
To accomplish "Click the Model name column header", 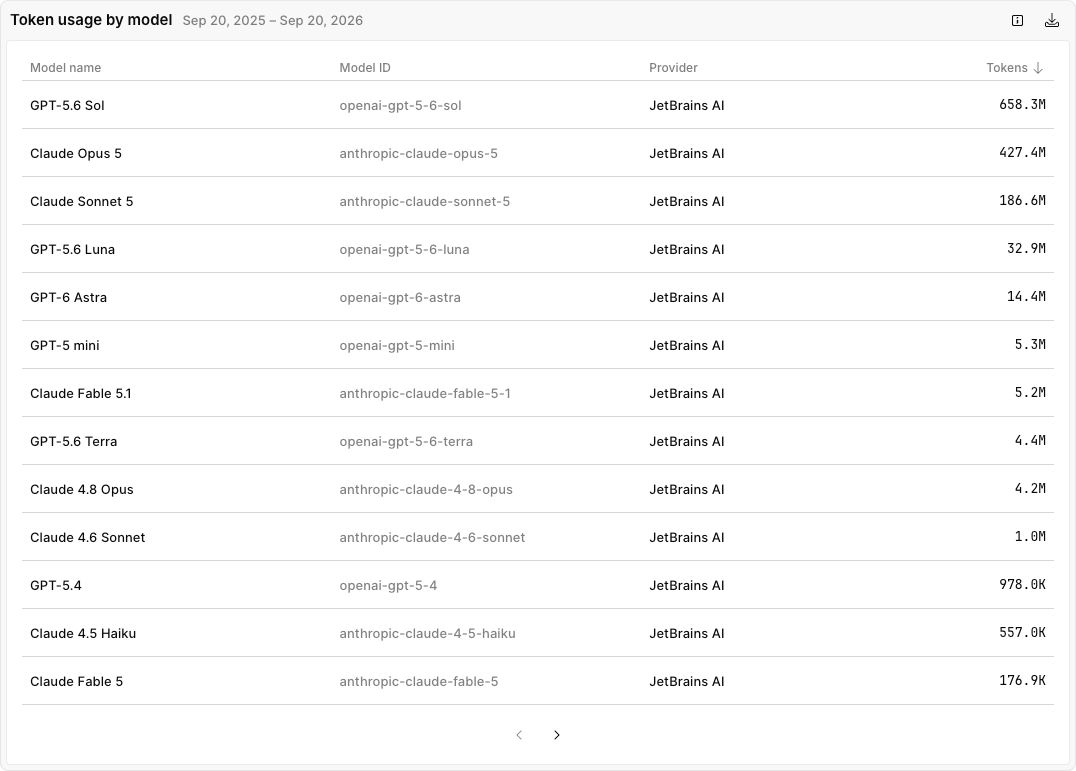I will [x=65, y=68].
